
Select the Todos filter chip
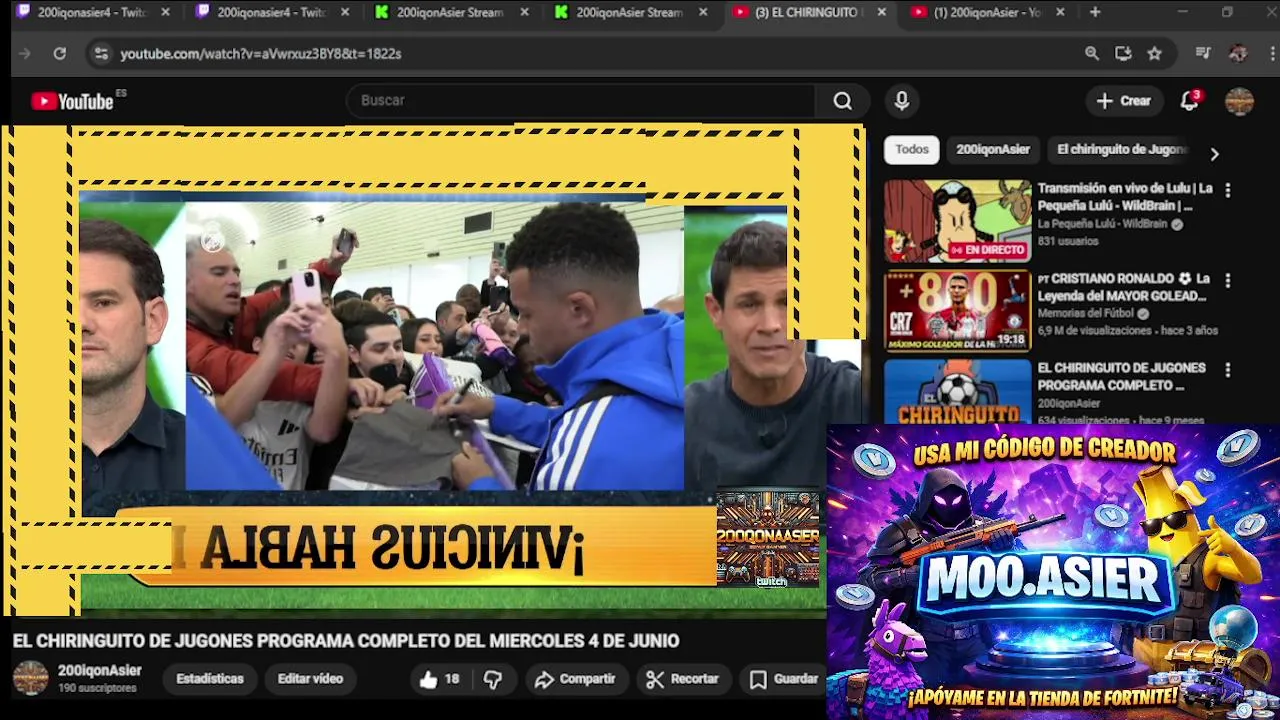[912, 150]
